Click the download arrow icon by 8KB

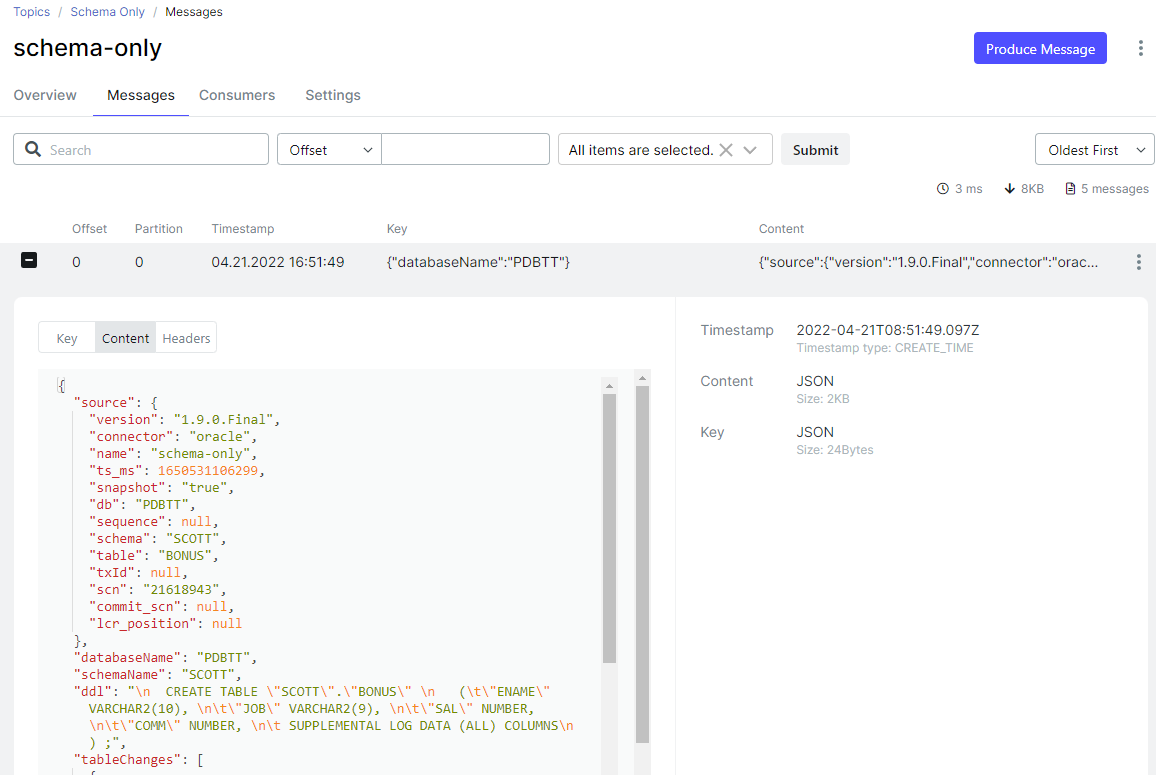pyautogui.click(x=1010, y=189)
